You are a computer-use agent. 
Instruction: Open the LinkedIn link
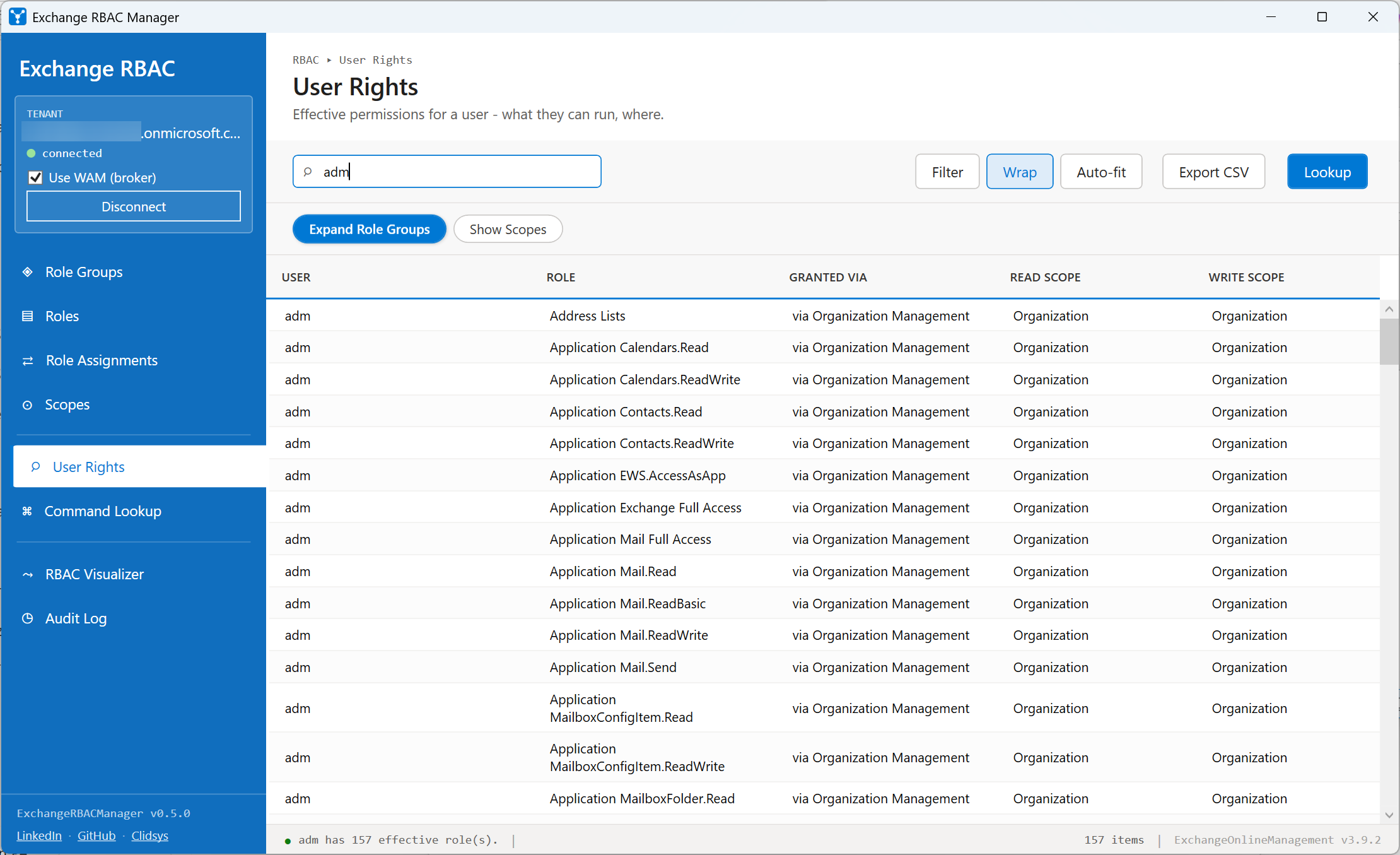[x=39, y=835]
